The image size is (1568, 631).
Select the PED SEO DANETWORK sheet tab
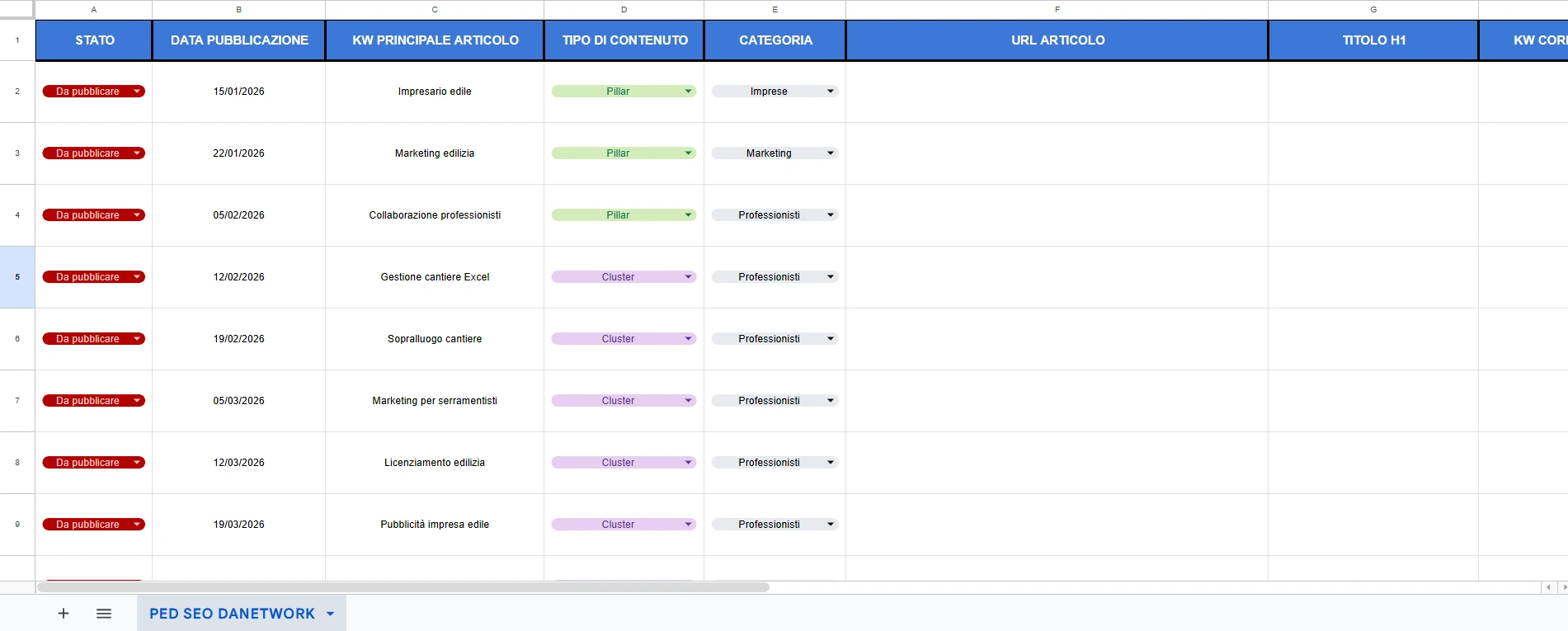pos(232,614)
